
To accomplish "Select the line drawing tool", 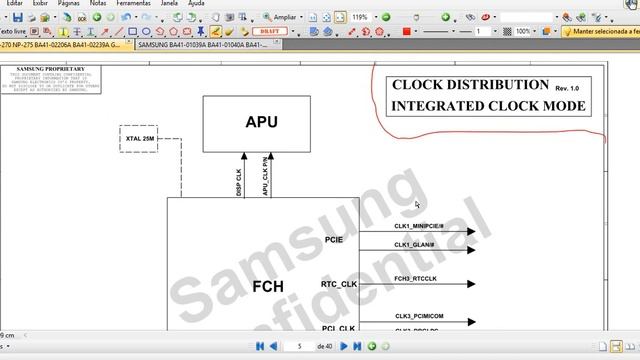I will pos(119,31).
